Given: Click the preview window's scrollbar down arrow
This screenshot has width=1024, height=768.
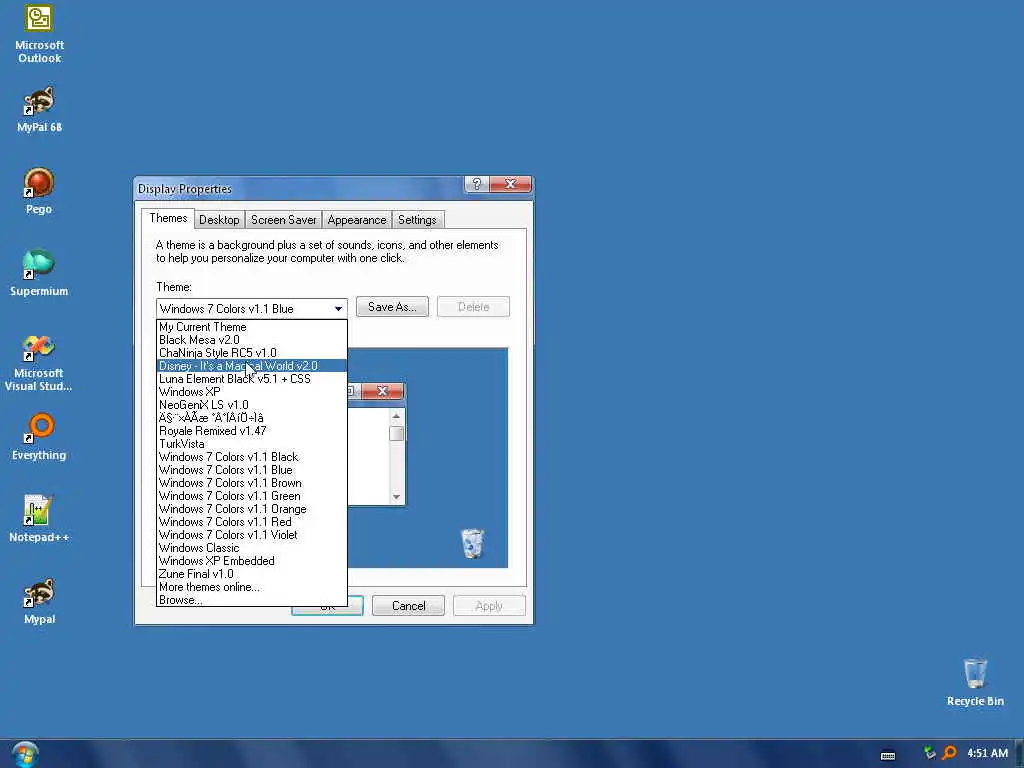Looking at the screenshot, I should coord(396,498).
